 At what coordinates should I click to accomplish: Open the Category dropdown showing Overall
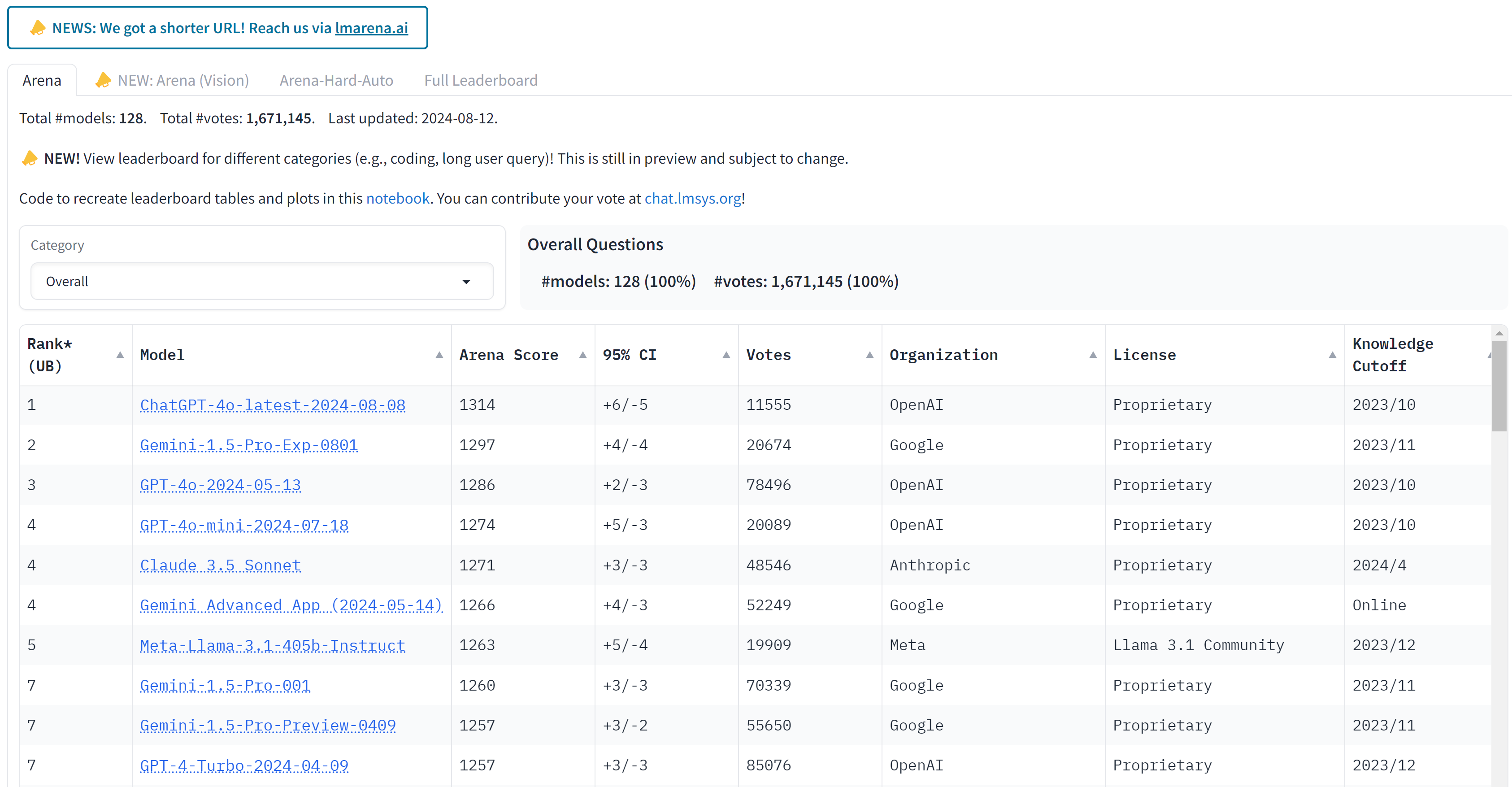click(262, 282)
